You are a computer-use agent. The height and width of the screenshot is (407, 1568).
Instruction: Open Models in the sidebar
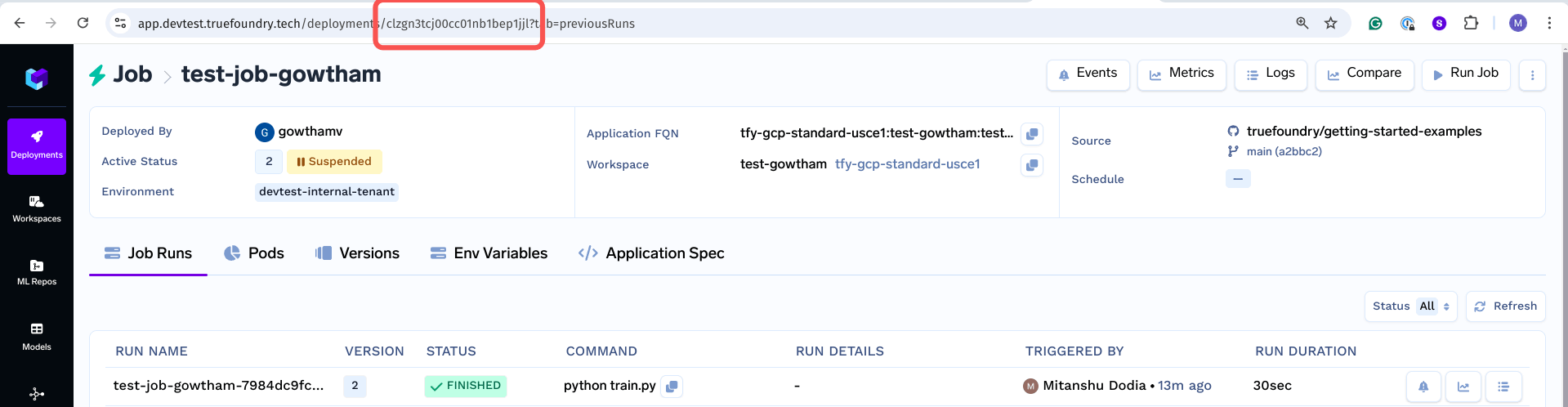(37, 337)
